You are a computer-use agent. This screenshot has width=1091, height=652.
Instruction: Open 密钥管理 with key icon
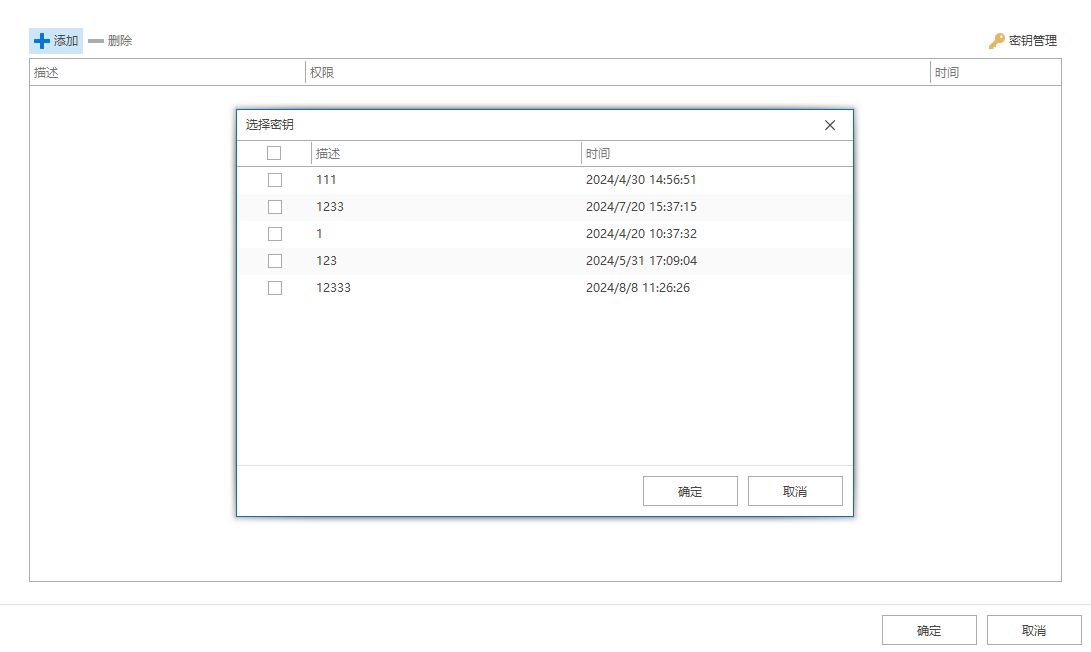coord(1023,41)
